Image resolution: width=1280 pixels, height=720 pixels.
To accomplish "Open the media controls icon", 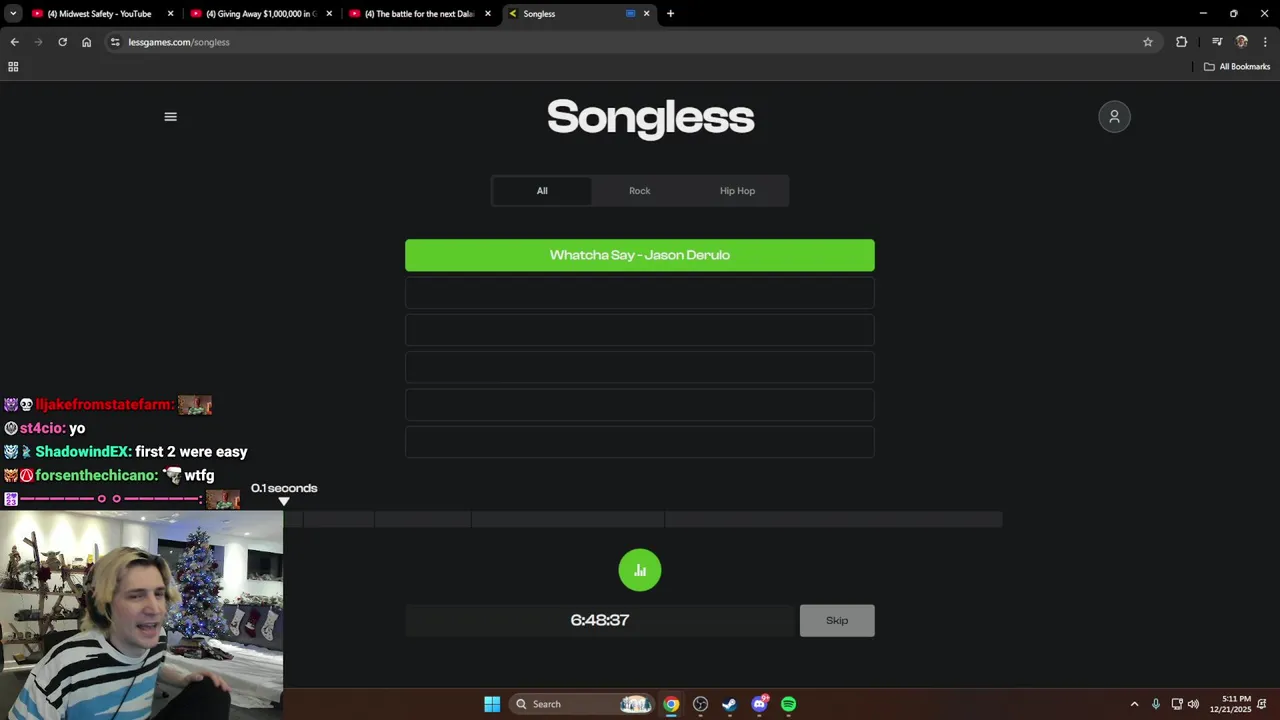I will click(1217, 42).
